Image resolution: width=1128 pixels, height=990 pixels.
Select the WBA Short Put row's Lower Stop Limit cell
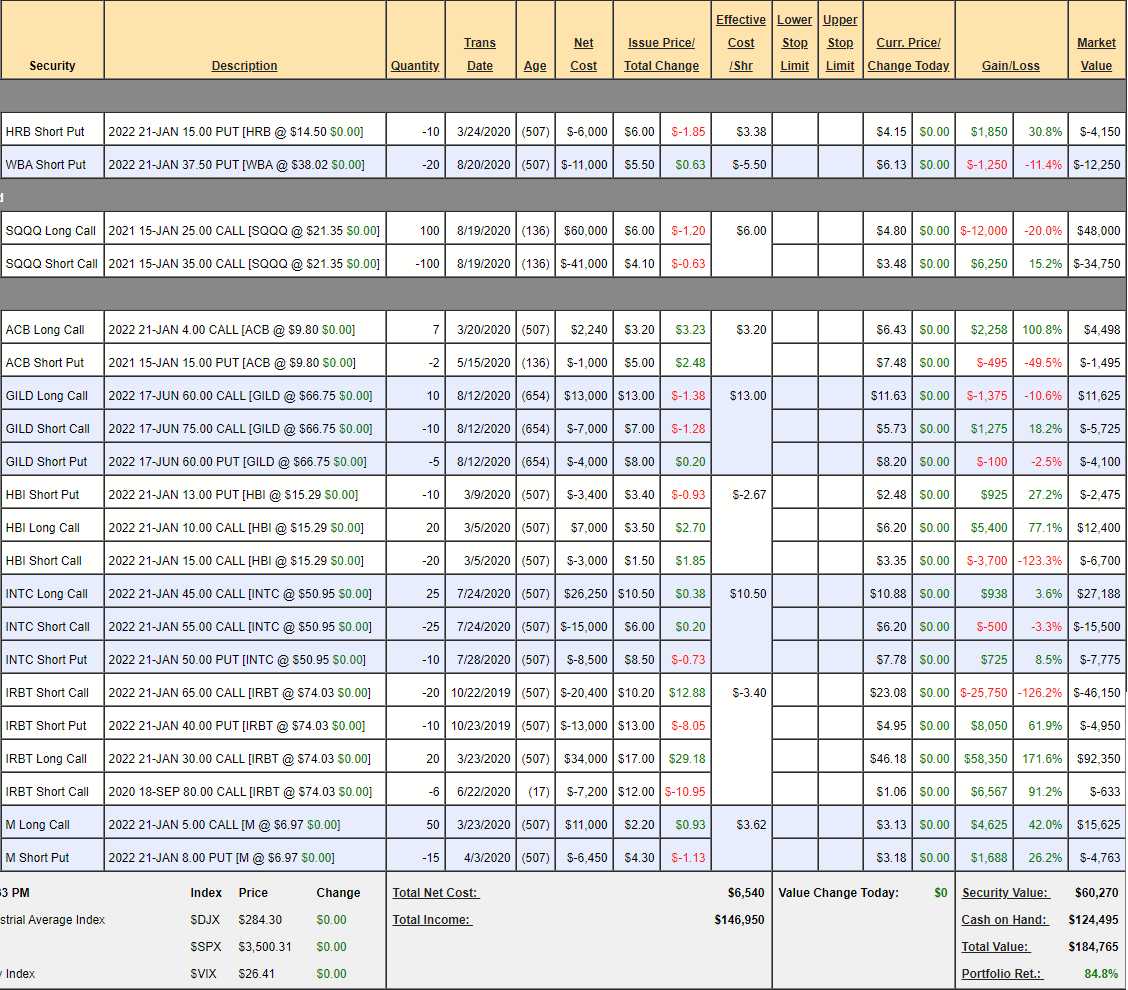click(794, 165)
